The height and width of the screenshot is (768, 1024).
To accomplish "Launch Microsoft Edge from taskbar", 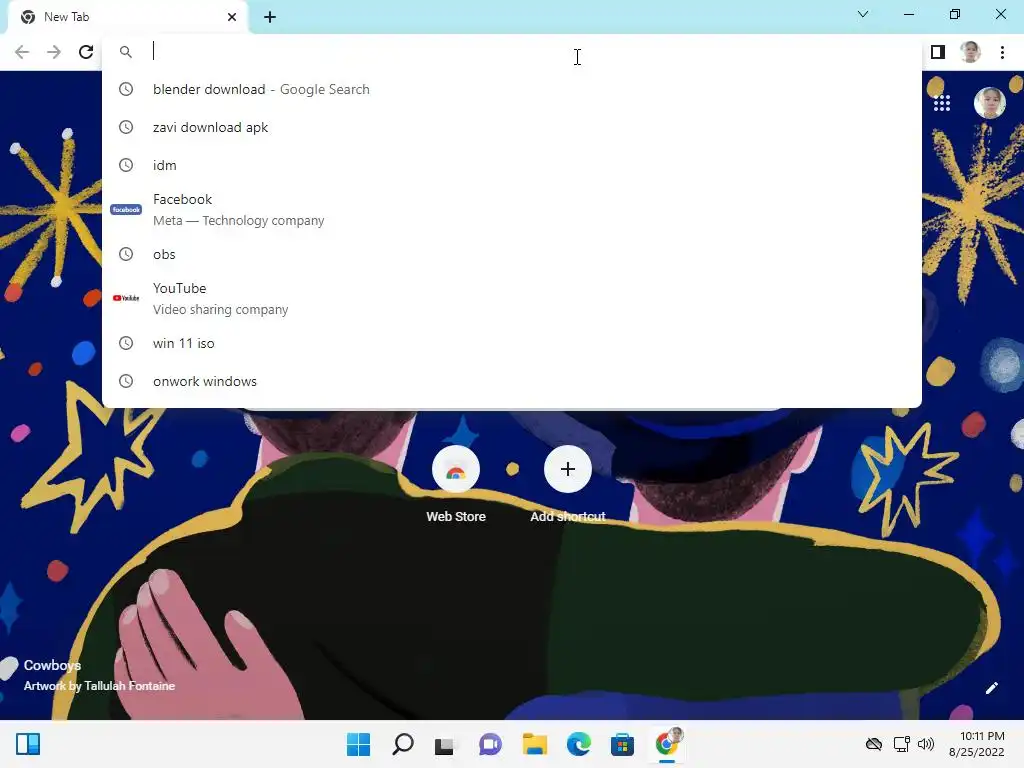I will coord(579,744).
